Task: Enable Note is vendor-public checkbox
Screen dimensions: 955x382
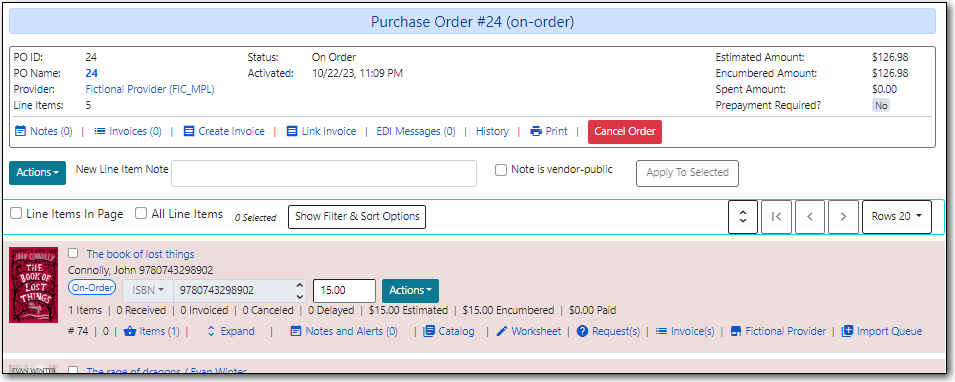Action: click(x=501, y=171)
